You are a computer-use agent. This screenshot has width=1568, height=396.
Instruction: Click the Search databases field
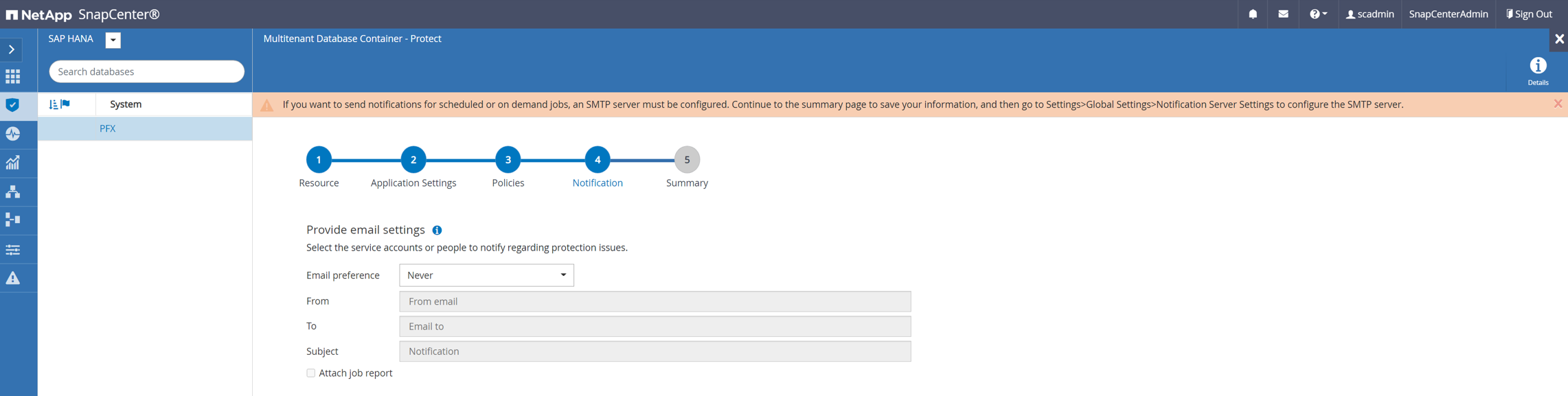146,71
